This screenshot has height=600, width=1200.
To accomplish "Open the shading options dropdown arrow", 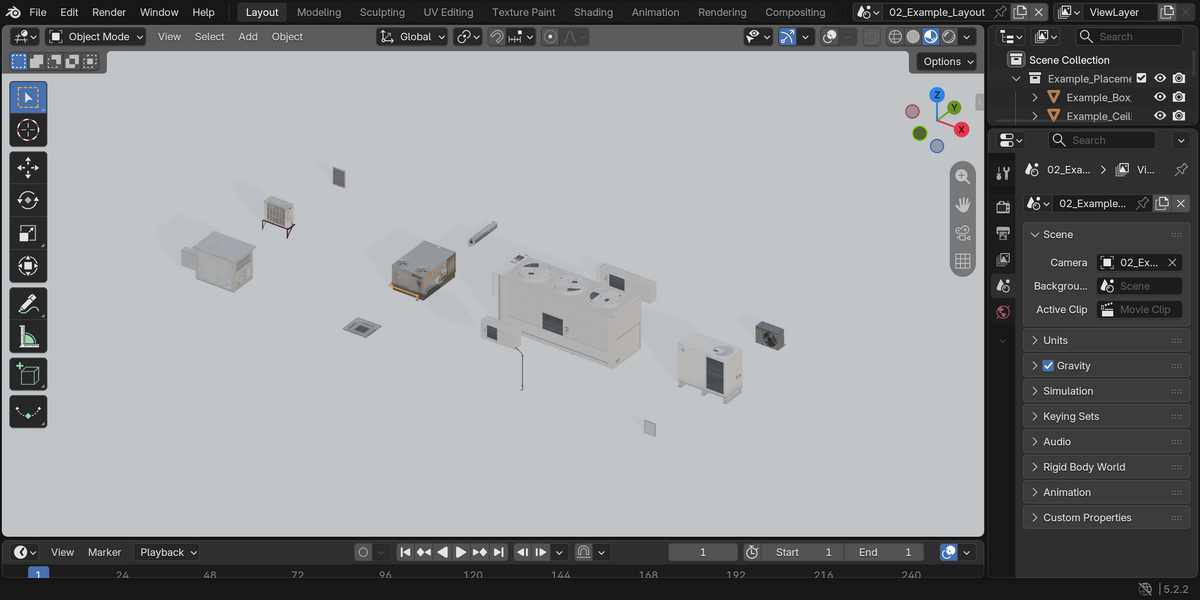I will click(x=968, y=36).
